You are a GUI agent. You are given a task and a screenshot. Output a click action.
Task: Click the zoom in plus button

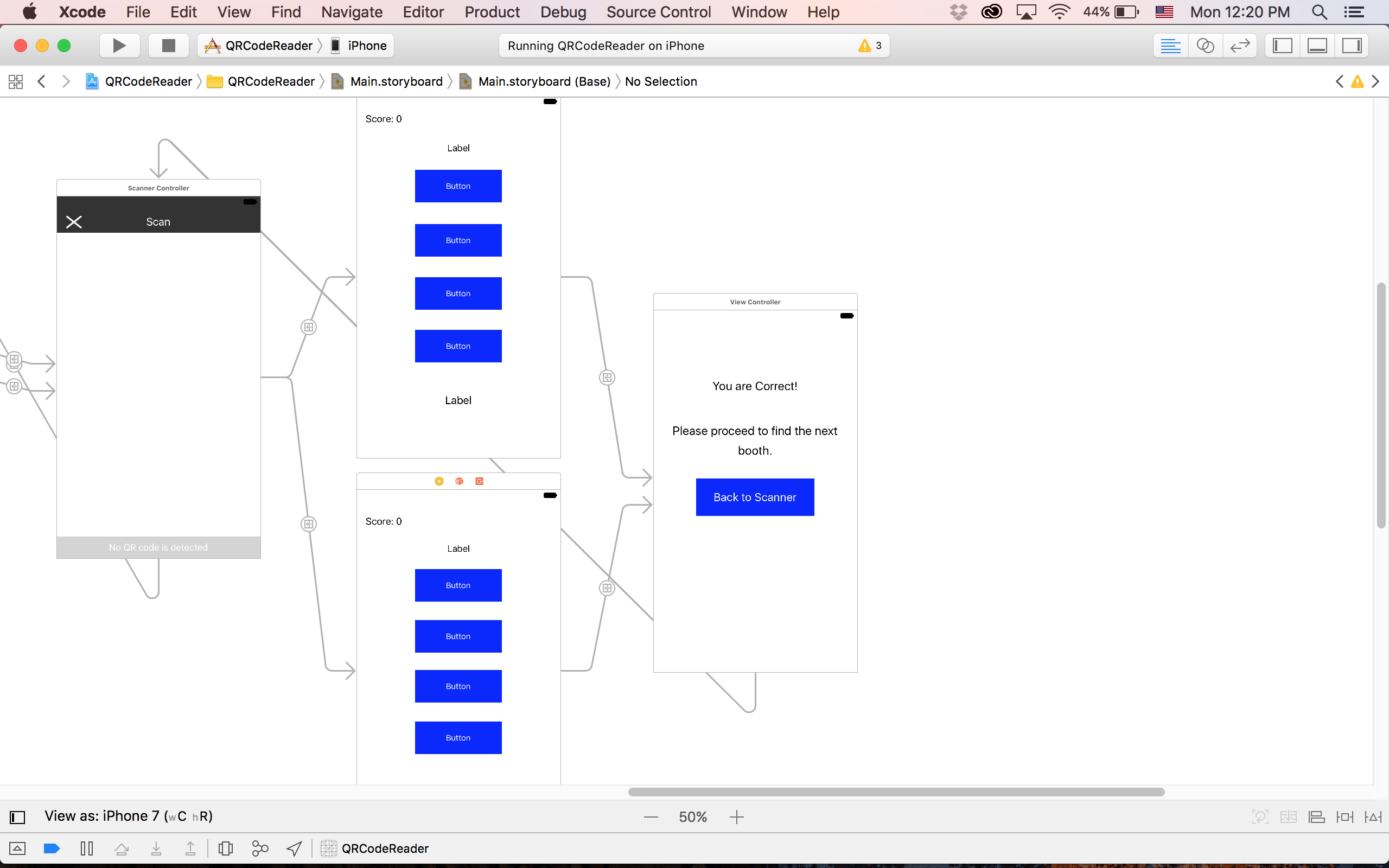(736, 817)
